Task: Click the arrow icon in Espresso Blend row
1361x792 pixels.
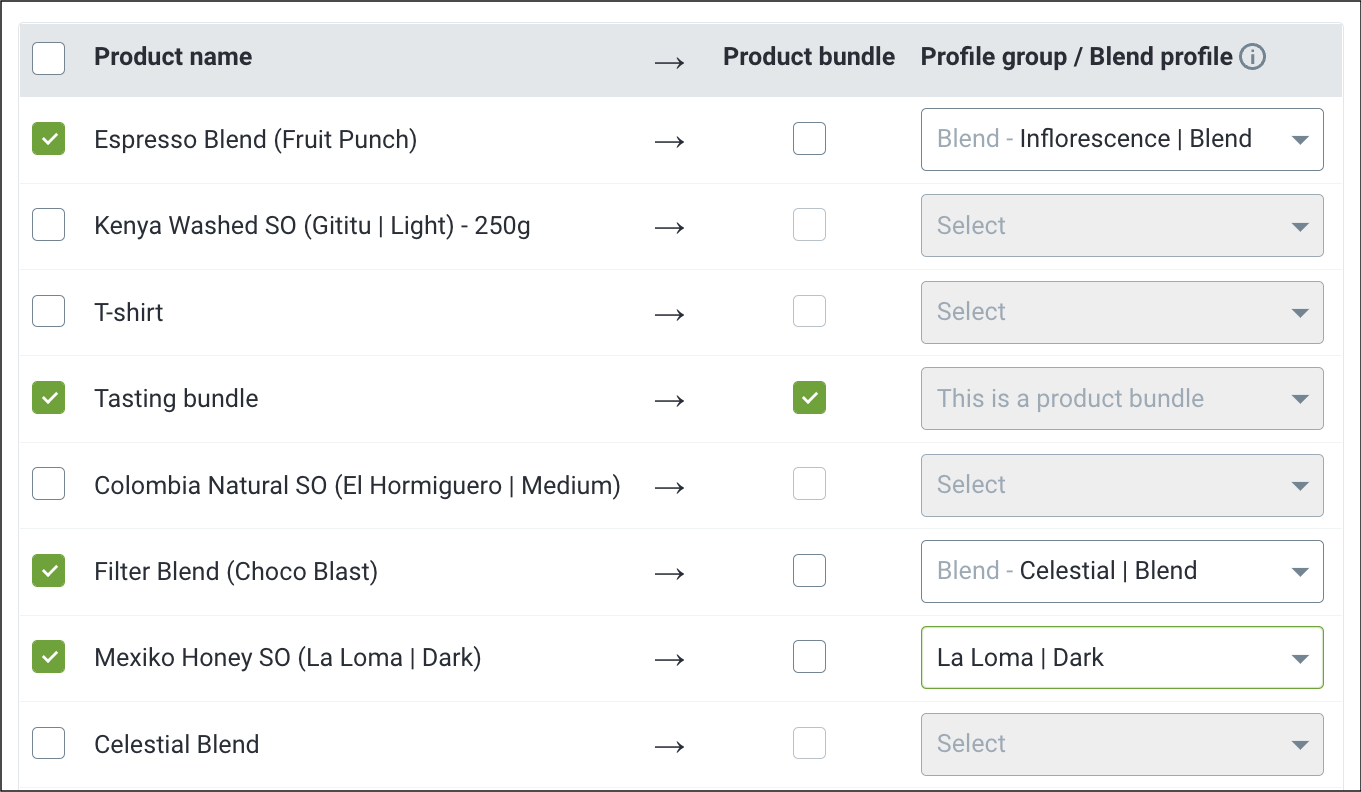Action: pos(669,141)
